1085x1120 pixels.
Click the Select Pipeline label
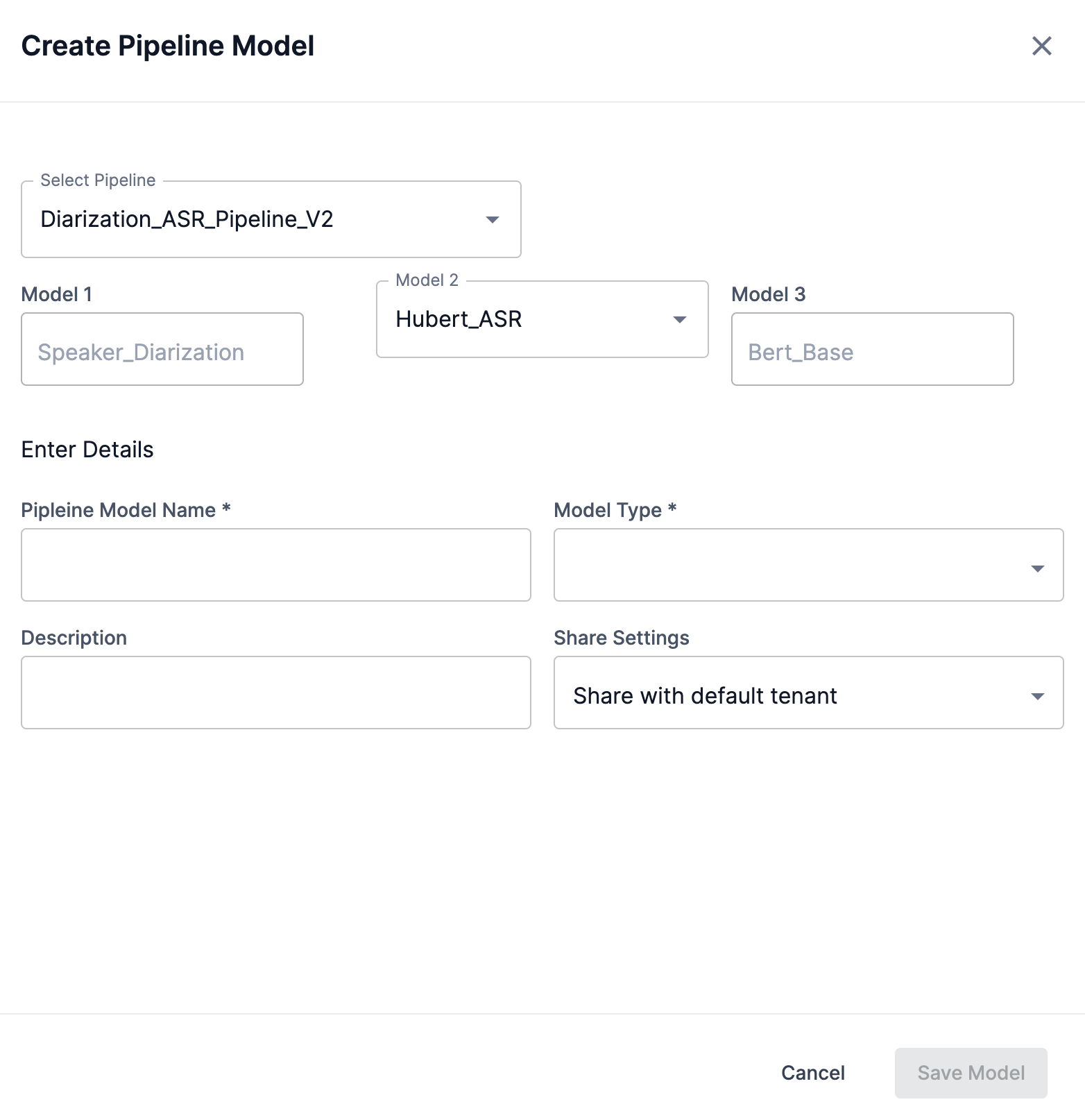point(96,180)
